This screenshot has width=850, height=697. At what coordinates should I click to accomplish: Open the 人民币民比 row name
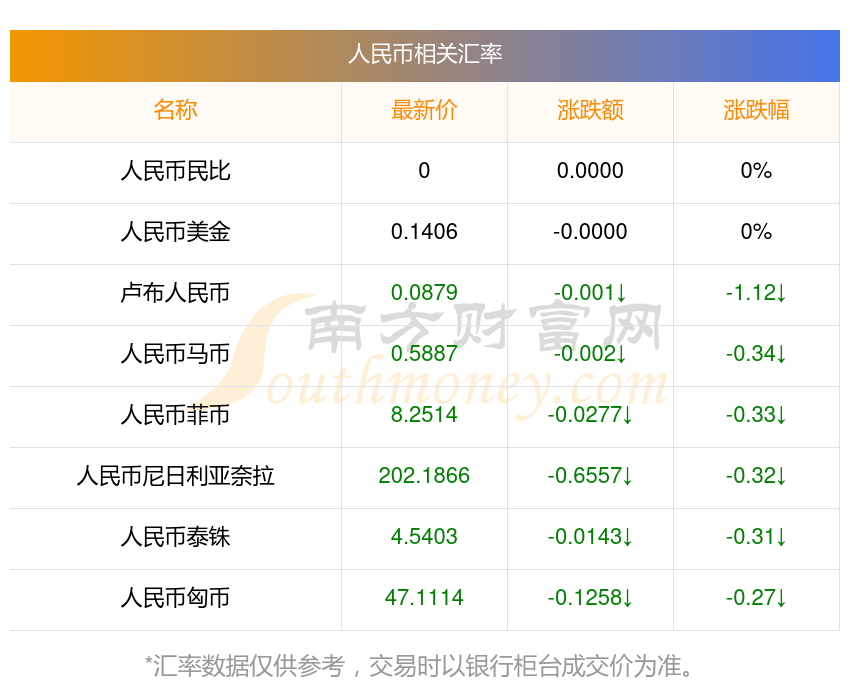point(175,171)
